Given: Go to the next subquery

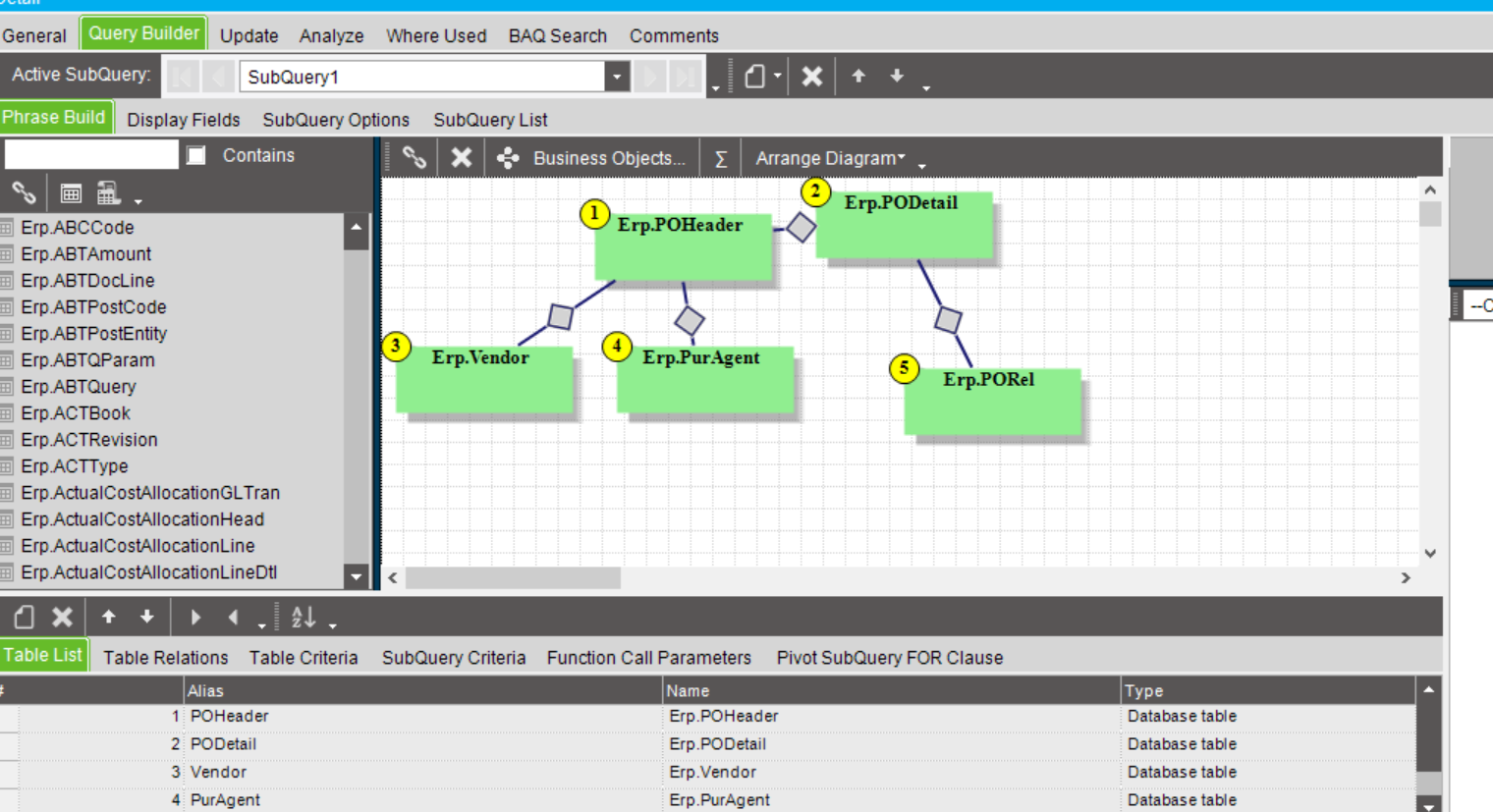Looking at the screenshot, I should click(649, 77).
